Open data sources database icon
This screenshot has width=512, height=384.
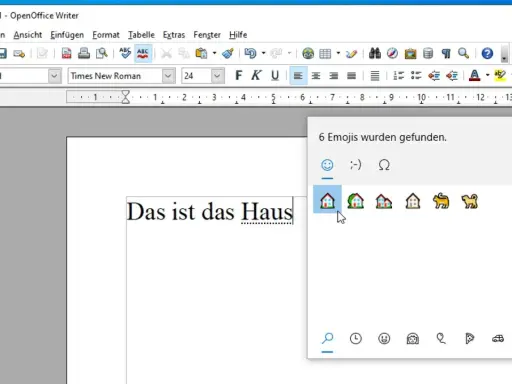(x=428, y=53)
